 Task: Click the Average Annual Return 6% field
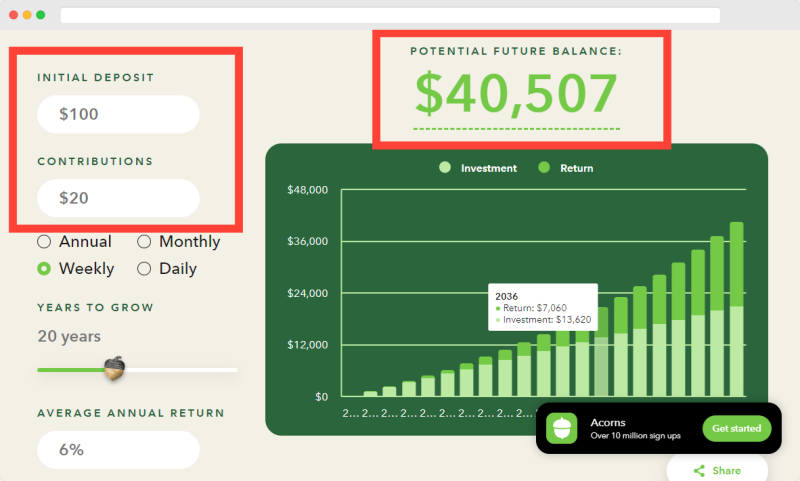[118, 450]
